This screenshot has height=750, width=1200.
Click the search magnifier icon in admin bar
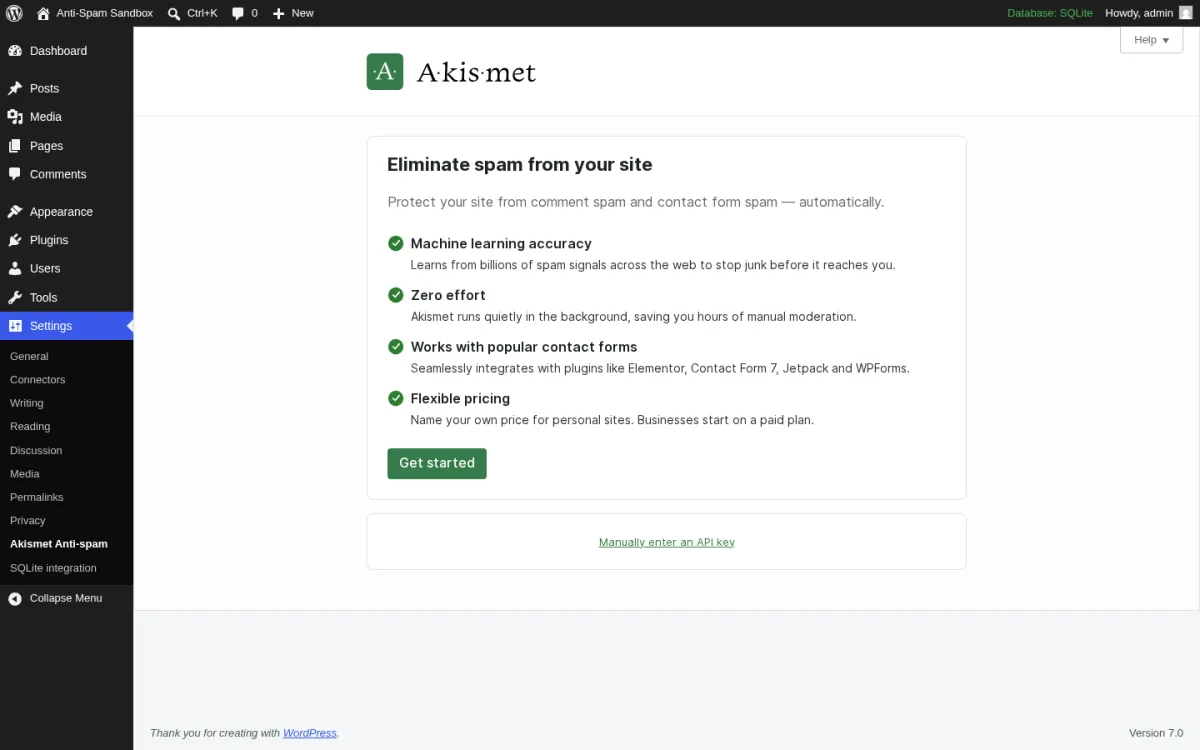coord(174,13)
